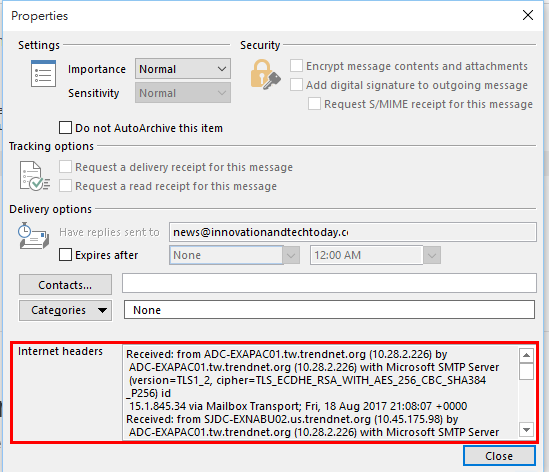This screenshot has width=549, height=472.
Task: Click the Have replies sent to label
Action: pos(109,232)
